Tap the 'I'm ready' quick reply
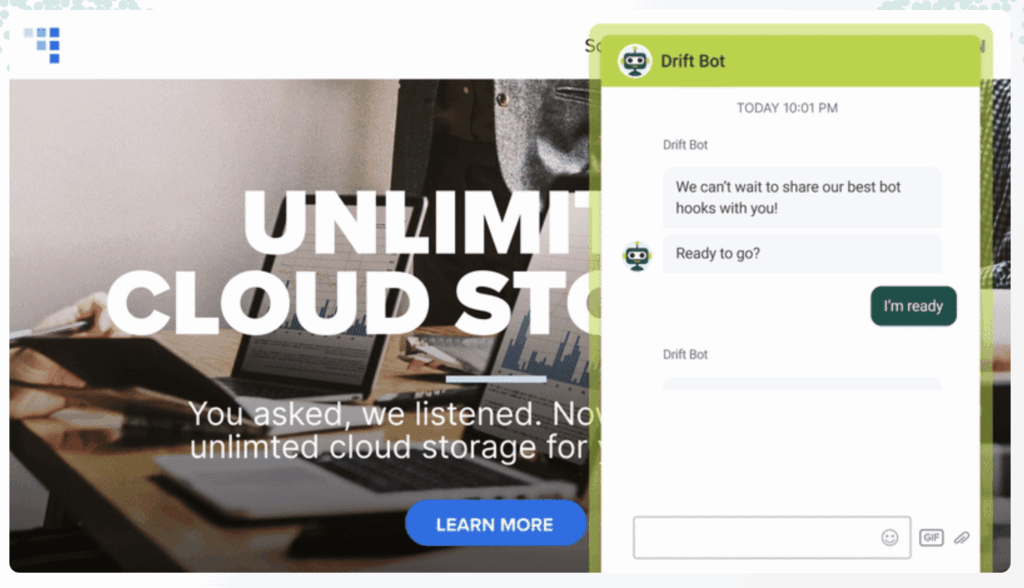Viewport: 1024px width, 588px height. click(913, 306)
